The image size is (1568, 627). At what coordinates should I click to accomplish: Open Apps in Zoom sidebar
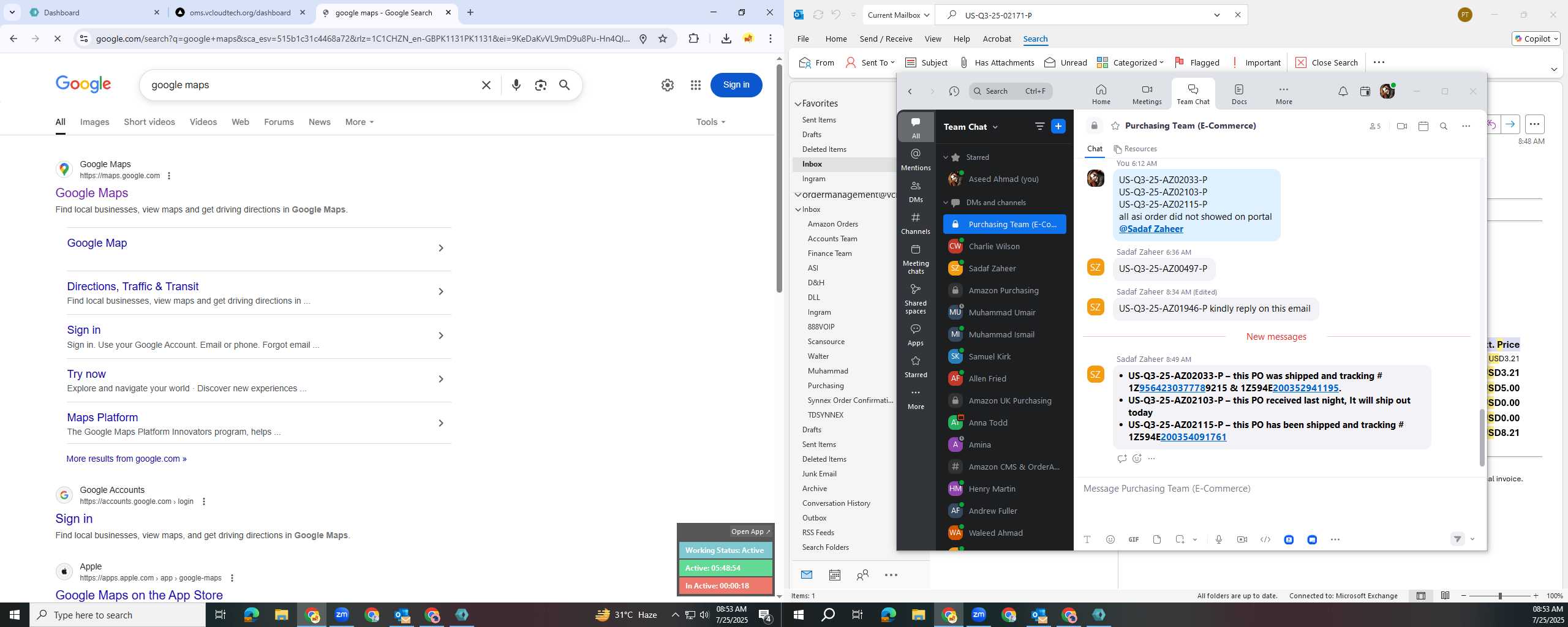[916, 334]
